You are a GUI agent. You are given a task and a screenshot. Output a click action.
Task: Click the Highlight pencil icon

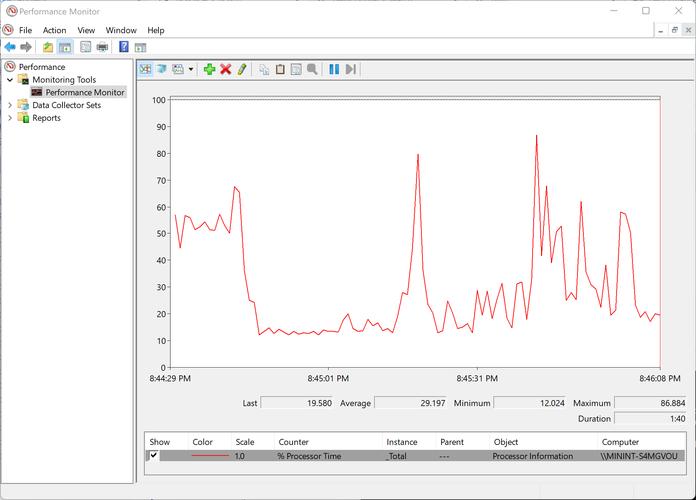coord(241,69)
